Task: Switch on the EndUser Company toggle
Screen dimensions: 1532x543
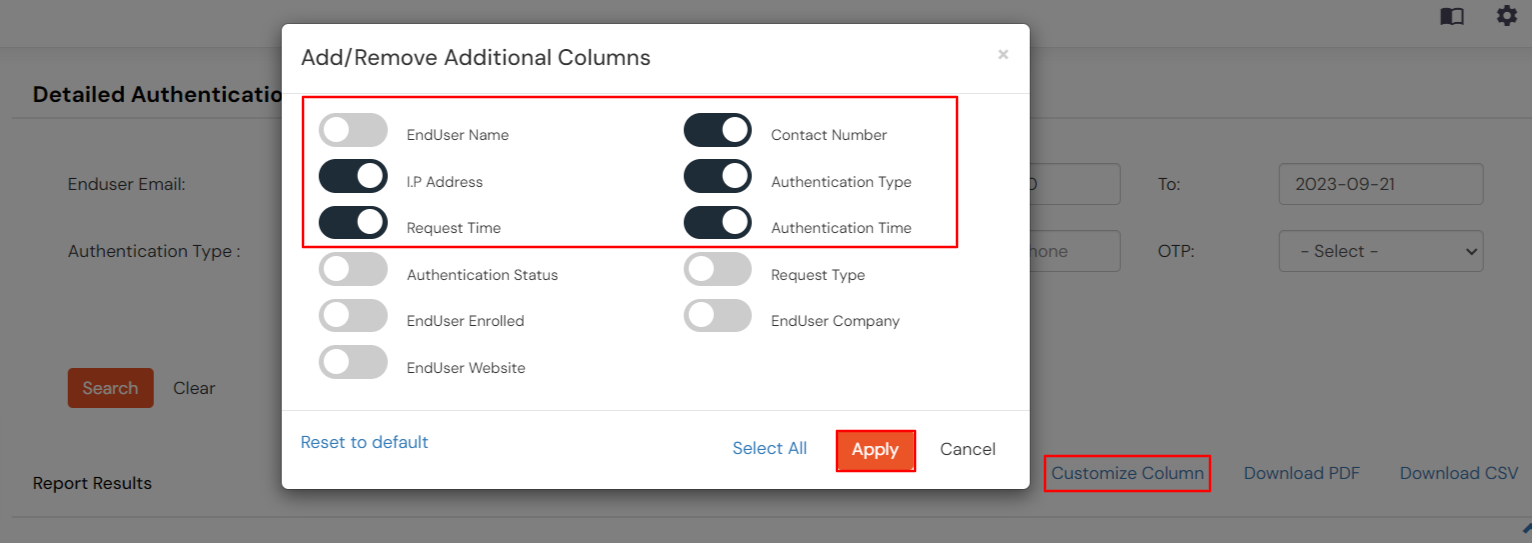Action: click(x=718, y=316)
